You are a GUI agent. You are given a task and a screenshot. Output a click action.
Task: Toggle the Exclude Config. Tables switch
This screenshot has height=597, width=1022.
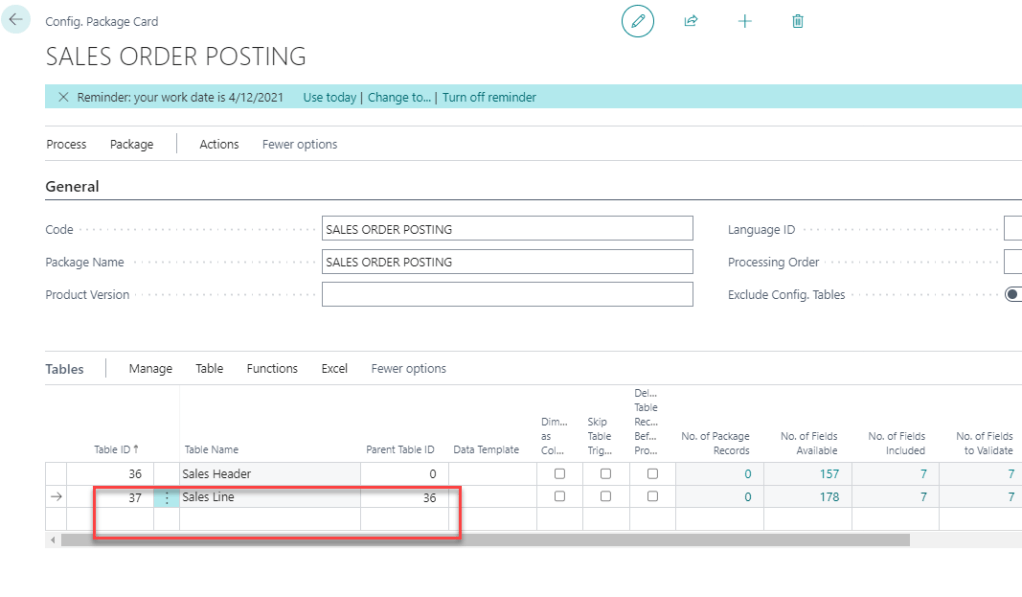pyautogui.click(x=1013, y=294)
